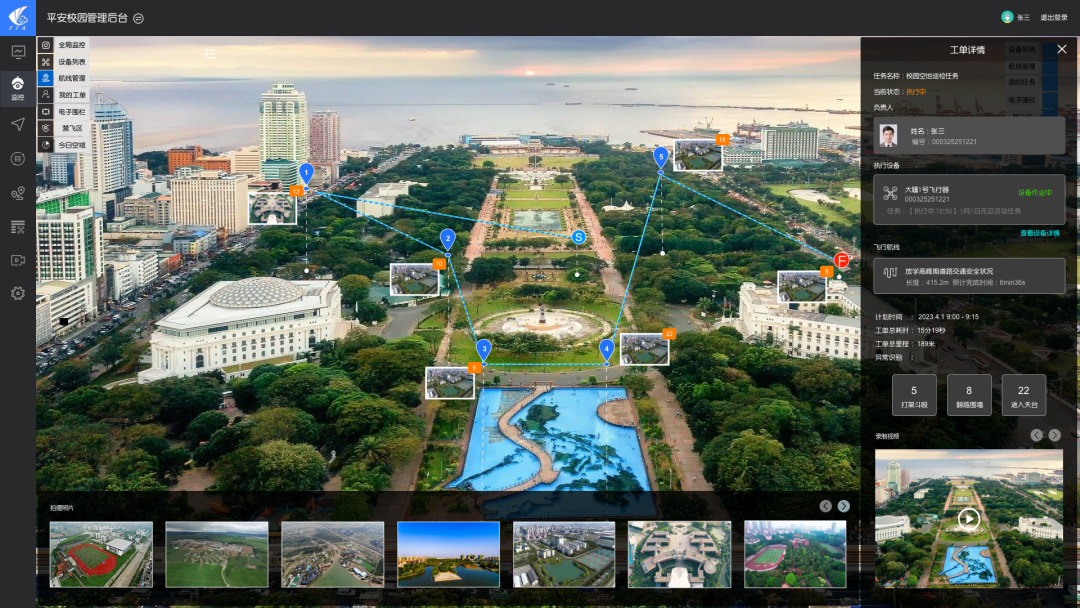Play the recorded aerial video
1080x608 pixels.
968,518
